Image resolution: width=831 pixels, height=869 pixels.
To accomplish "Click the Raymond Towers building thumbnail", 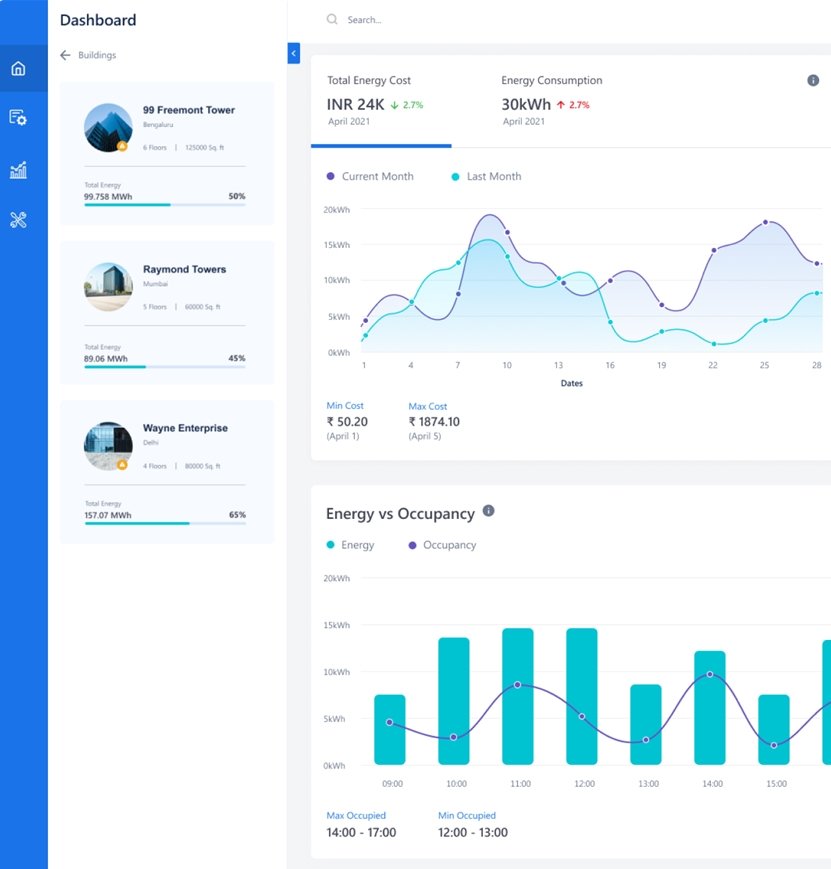I will (108, 286).
